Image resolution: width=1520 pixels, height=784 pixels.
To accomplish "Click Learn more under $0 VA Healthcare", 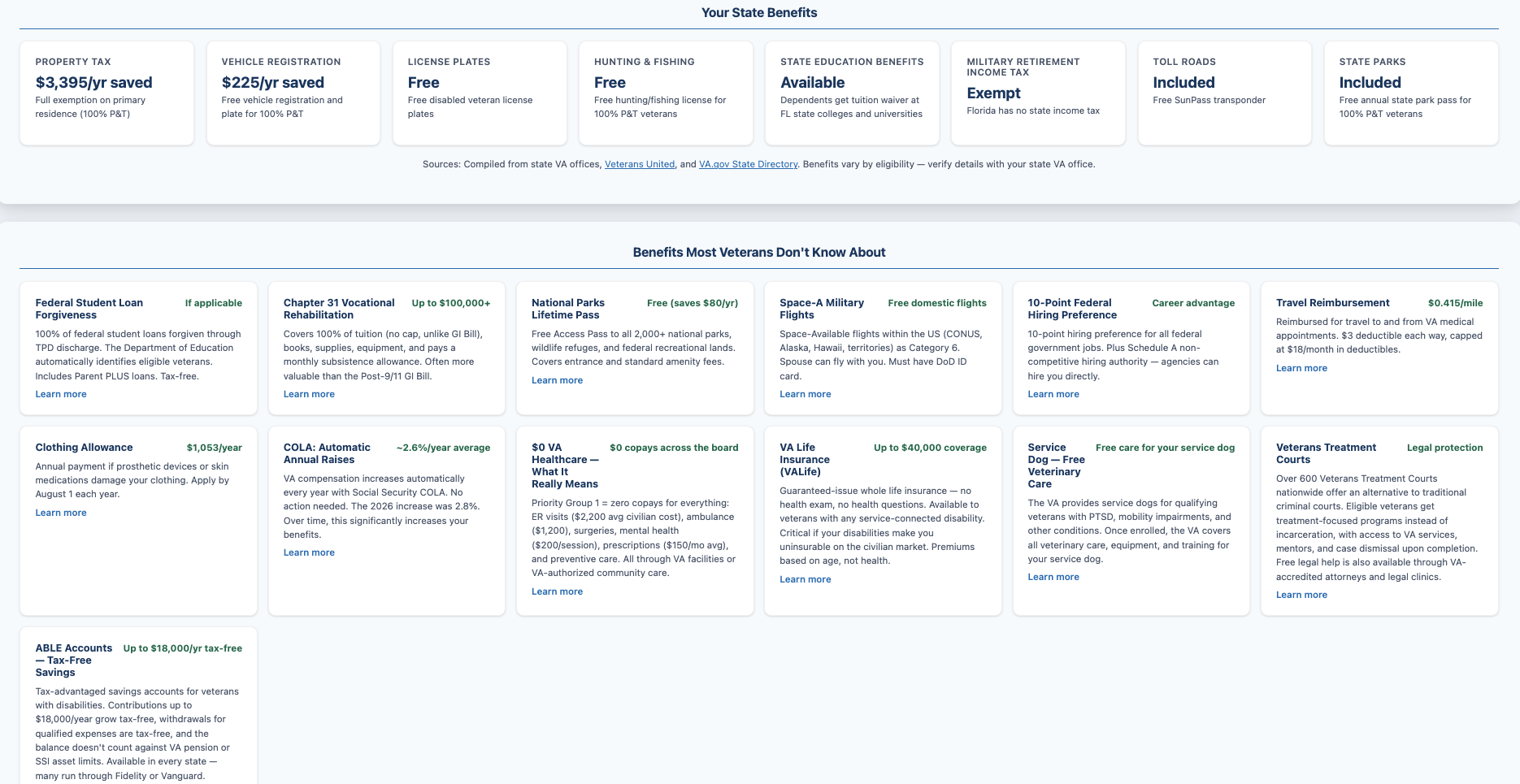I will pos(557,591).
